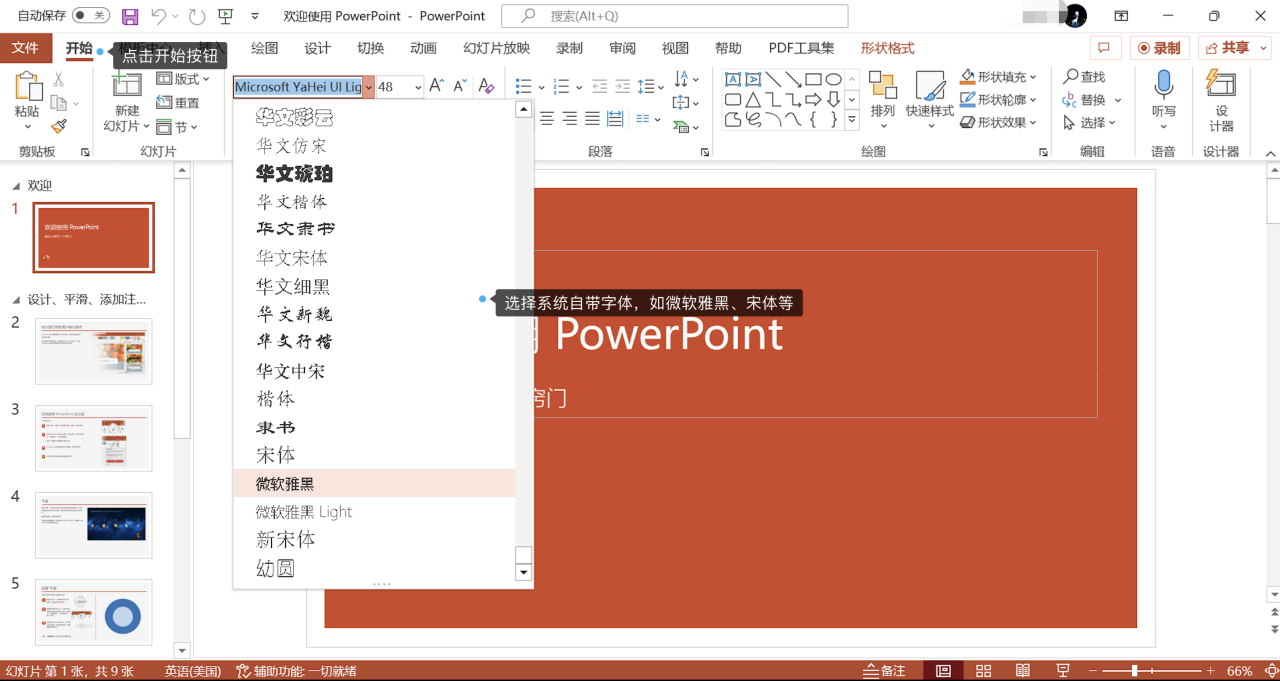This screenshot has width=1280, height=681.
Task: Click the Paste (粘贴) icon
Action: [x=27, y=88]
